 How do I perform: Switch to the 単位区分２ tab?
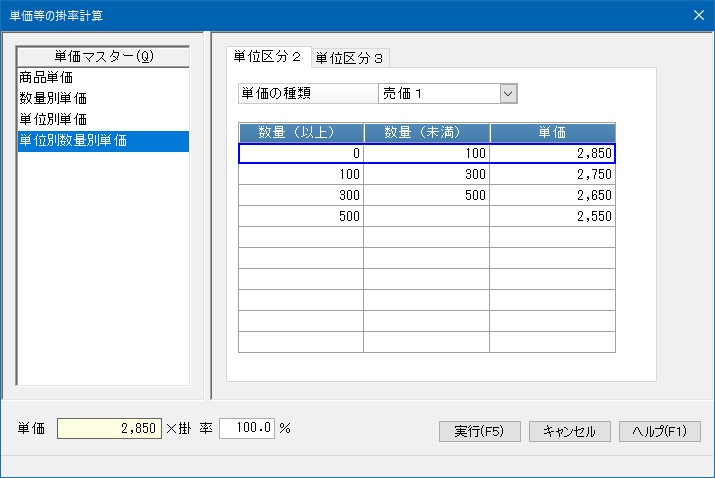point(267,57)
